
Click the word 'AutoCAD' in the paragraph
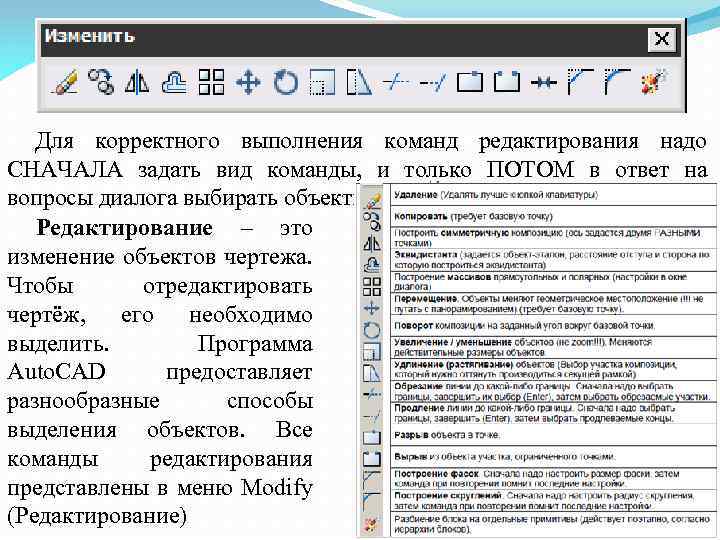[56, 371]
